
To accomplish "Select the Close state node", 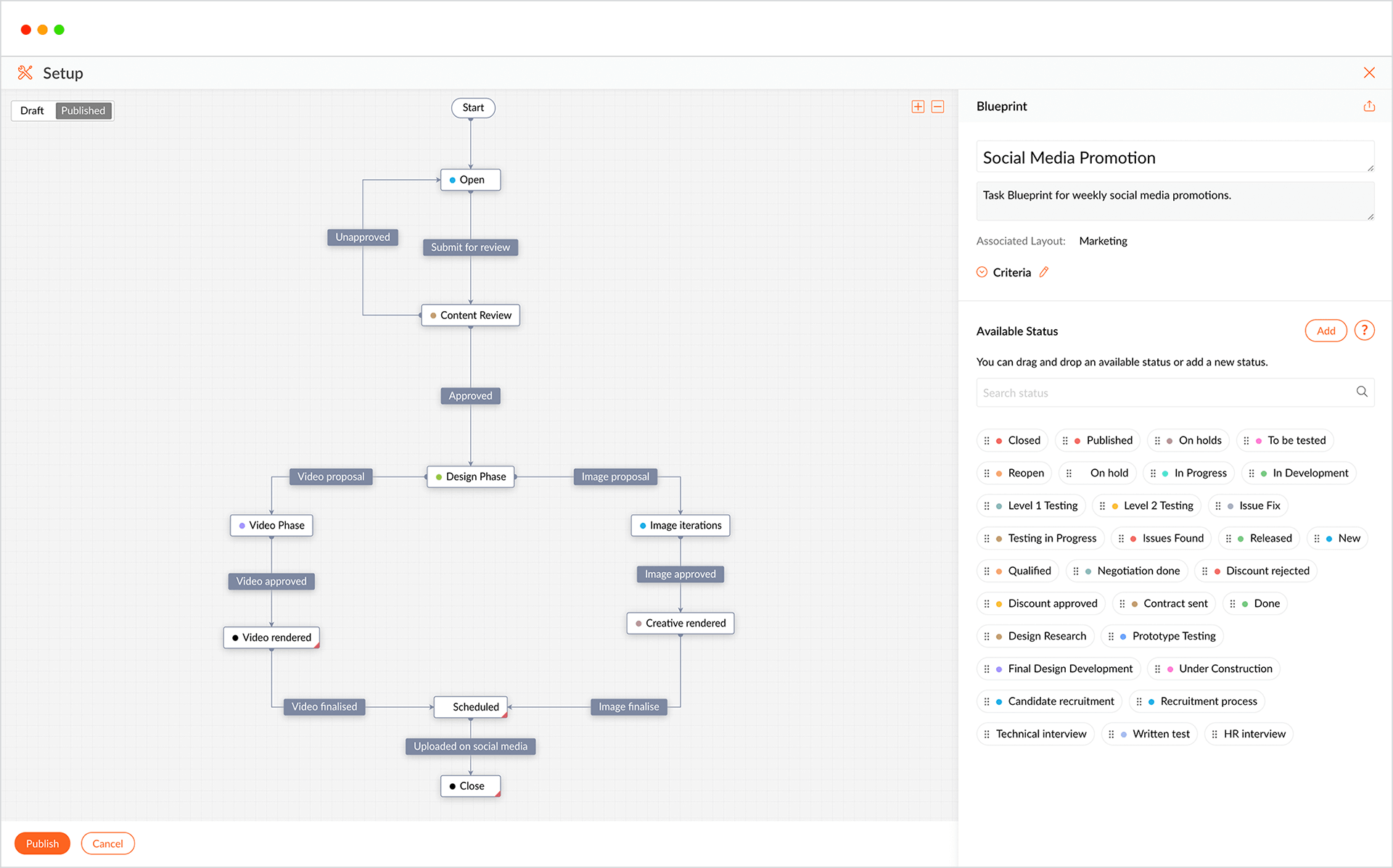I will point(470,786).
